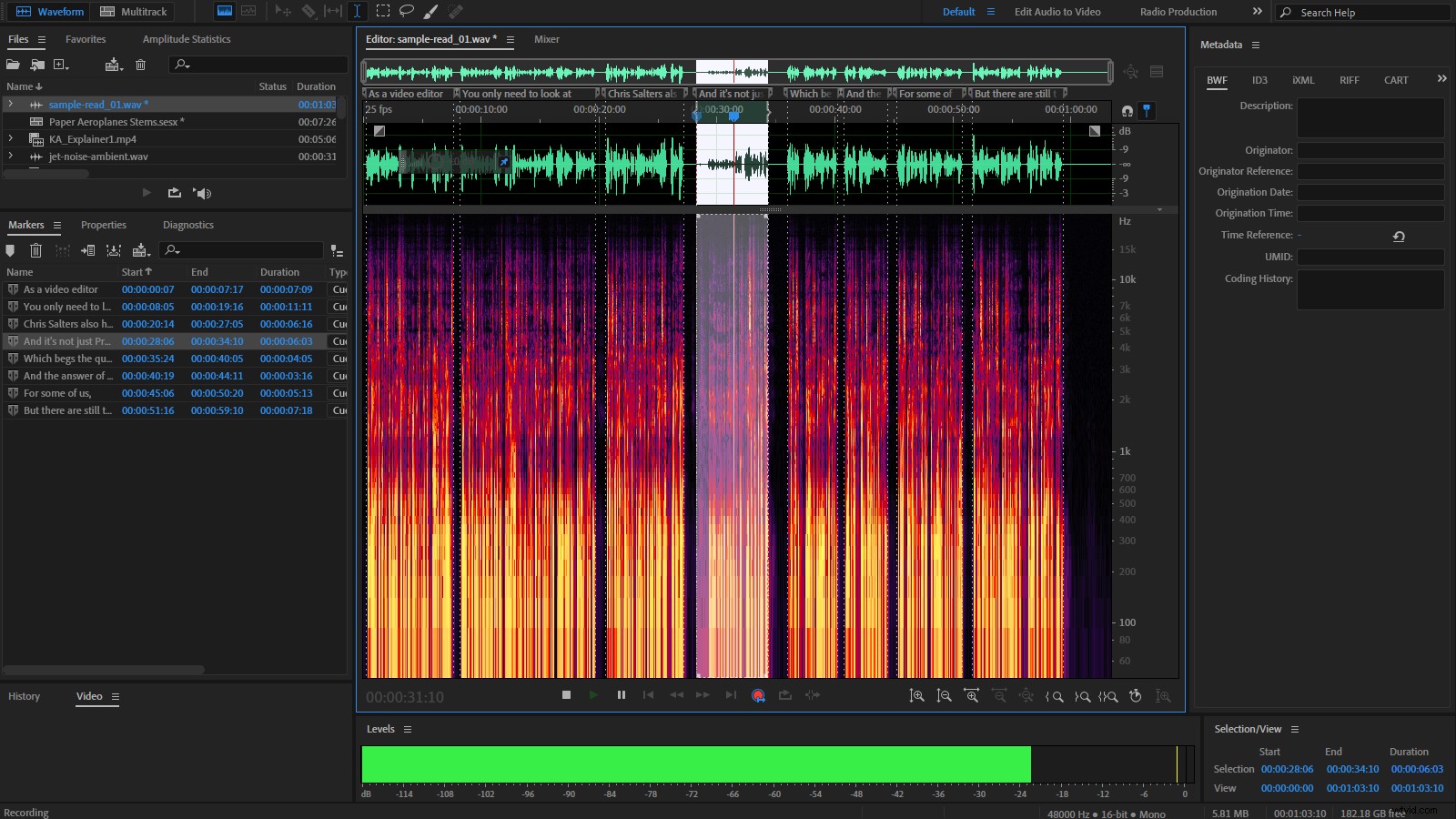Select the Spot Healing Brush tool

tap(456, 11)
